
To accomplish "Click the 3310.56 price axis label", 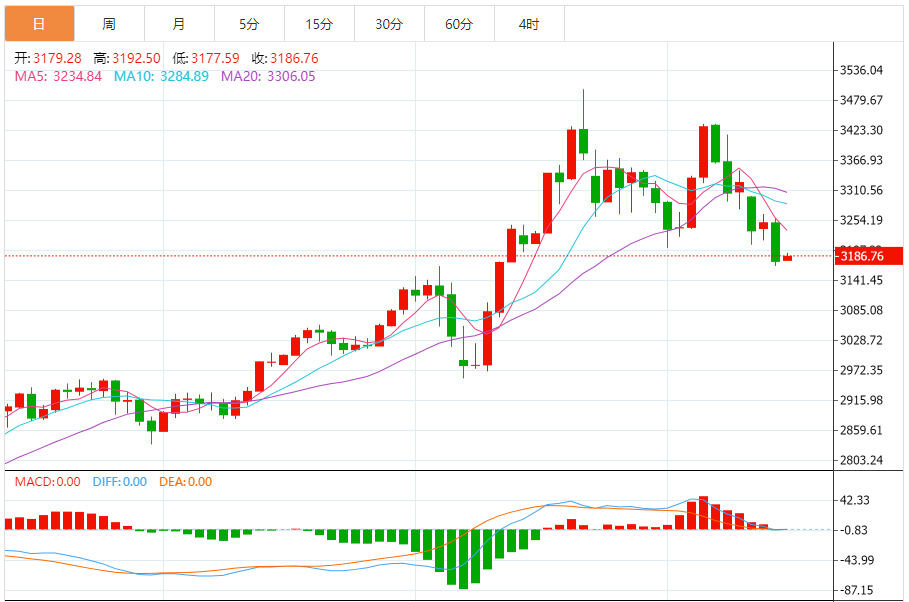I will point(861,190).
